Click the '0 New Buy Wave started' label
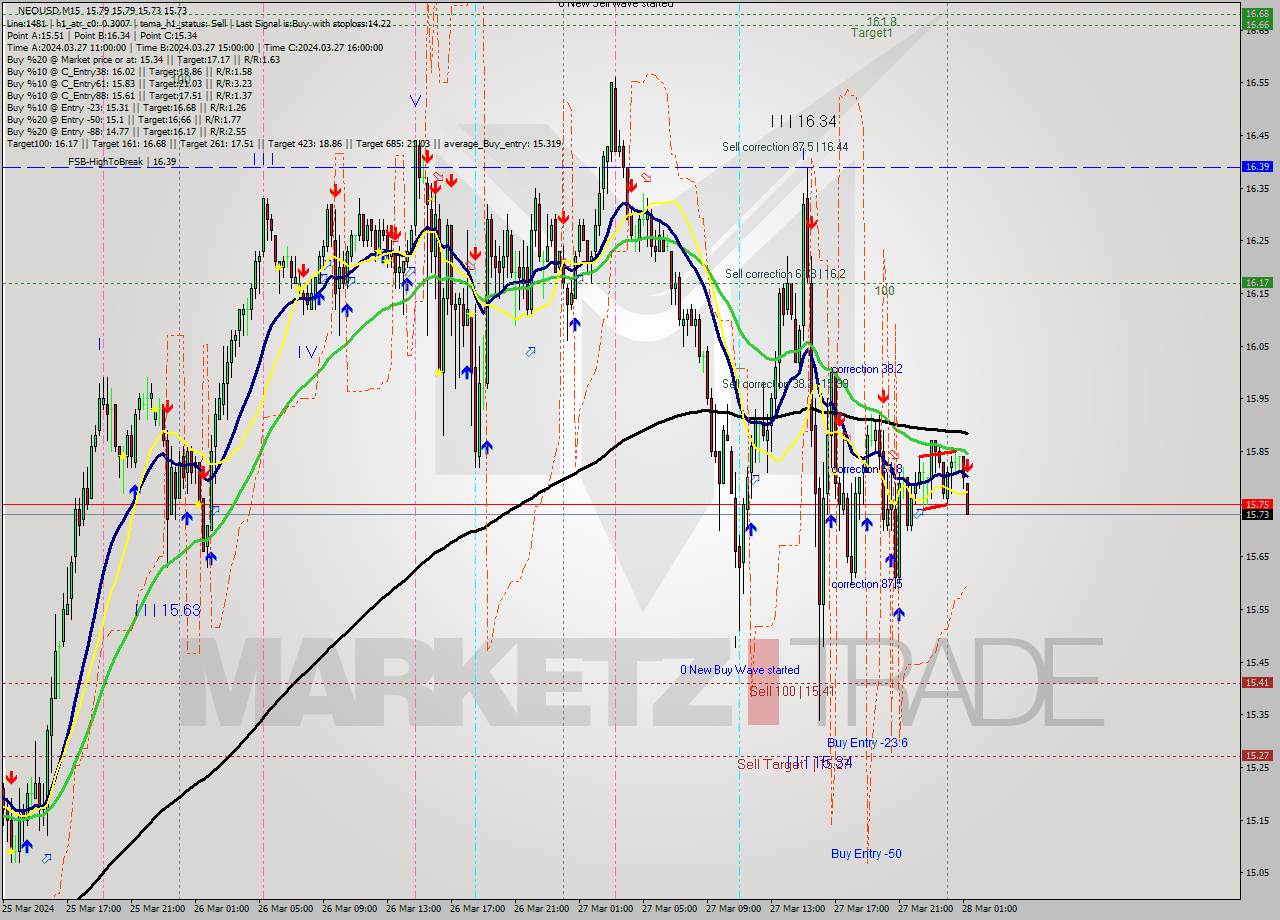 coord(740,670)
